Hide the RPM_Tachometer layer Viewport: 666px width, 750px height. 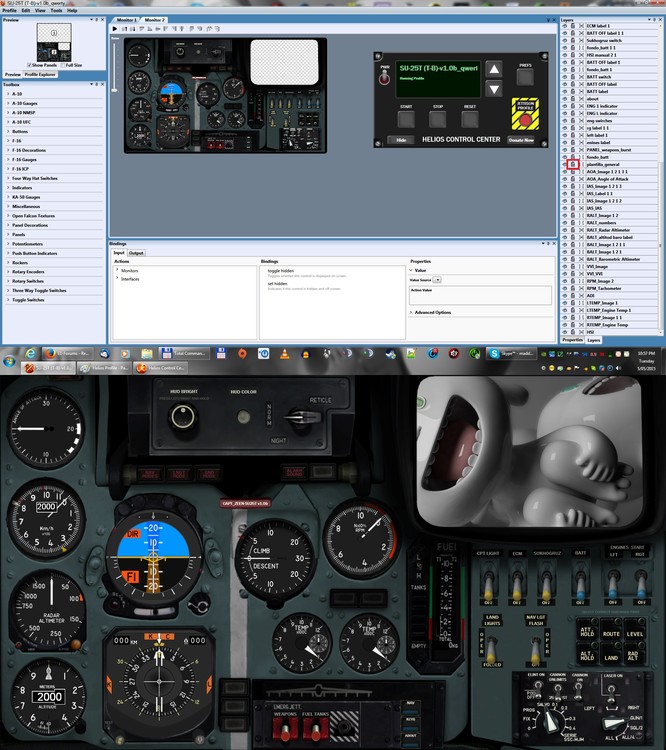(x=565, y=288)
